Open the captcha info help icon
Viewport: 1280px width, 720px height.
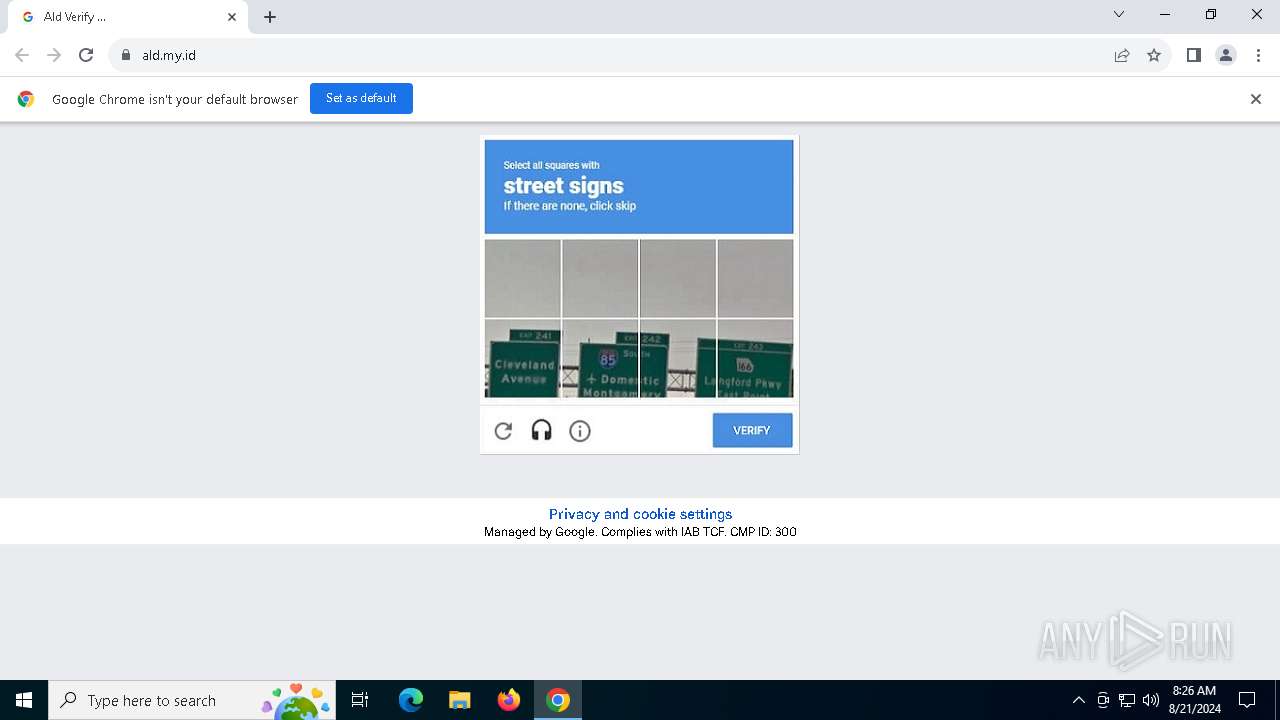coord(580,431)
